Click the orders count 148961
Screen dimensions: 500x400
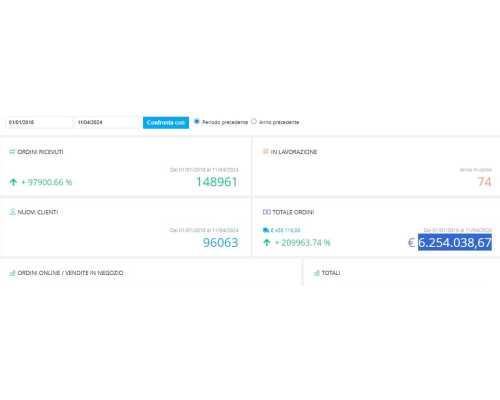217,182
